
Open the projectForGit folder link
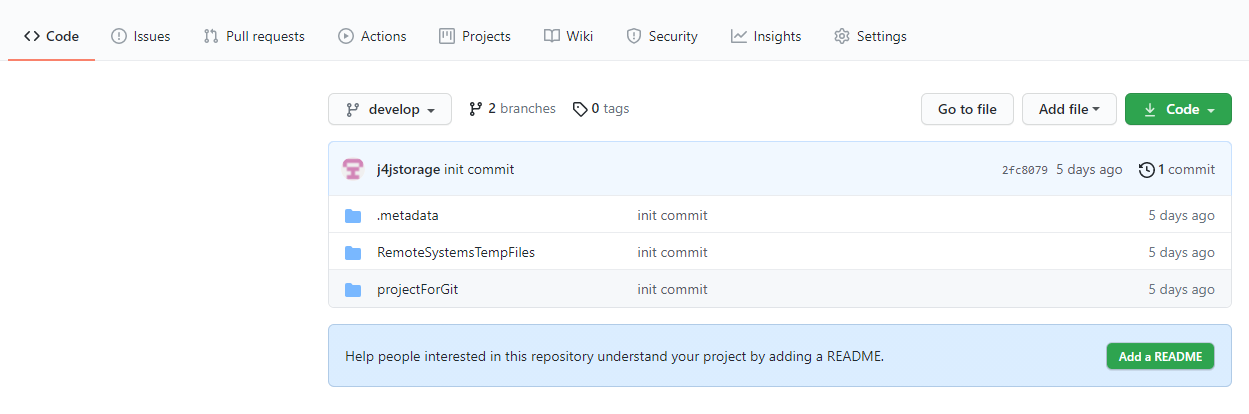click(417, 290)
